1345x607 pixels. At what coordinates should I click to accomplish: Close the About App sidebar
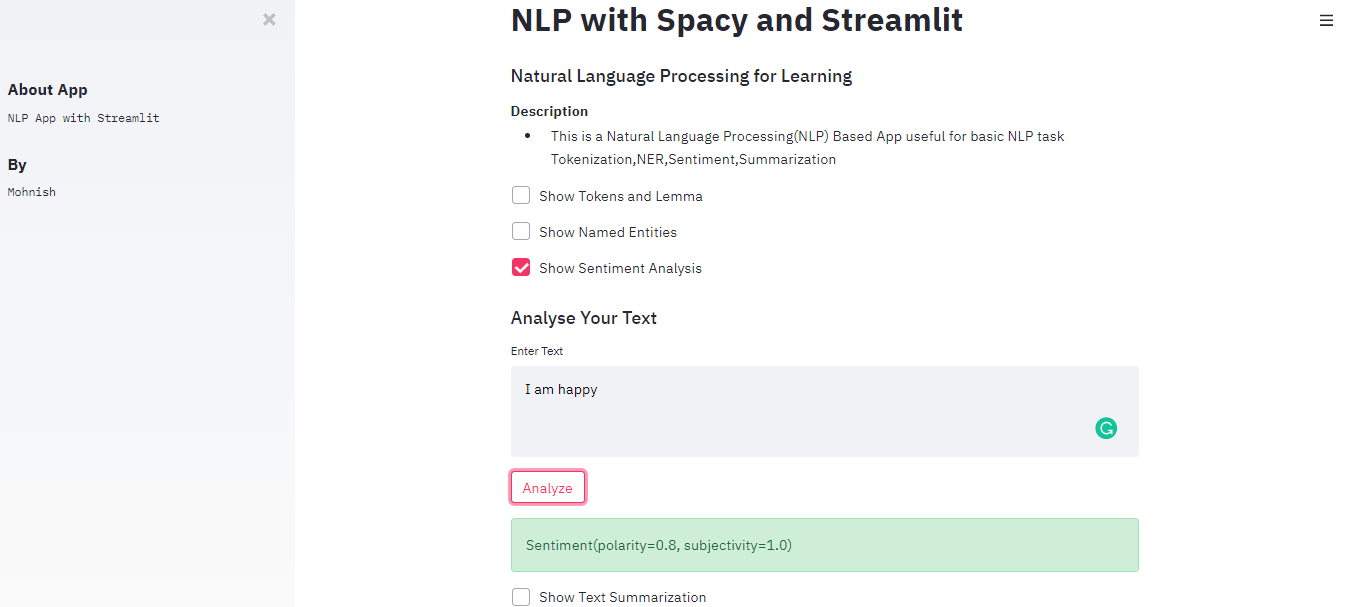pos(268,19)
